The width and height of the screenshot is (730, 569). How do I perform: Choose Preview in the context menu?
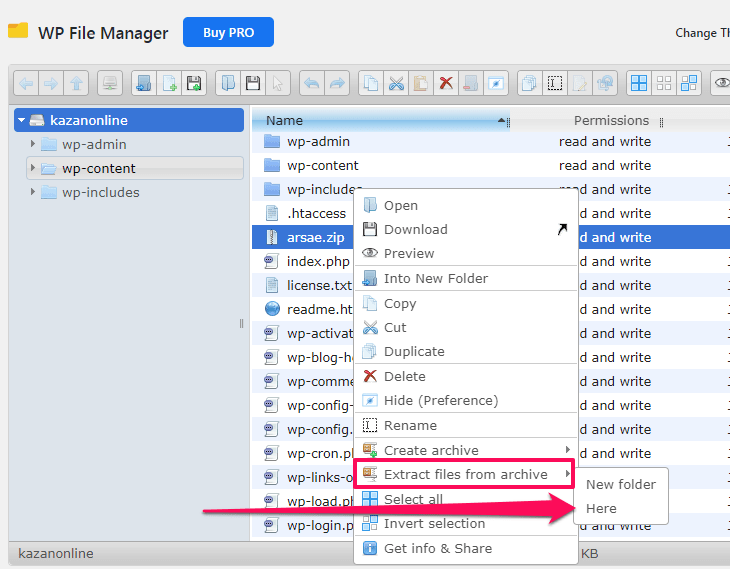pos(466,253)
